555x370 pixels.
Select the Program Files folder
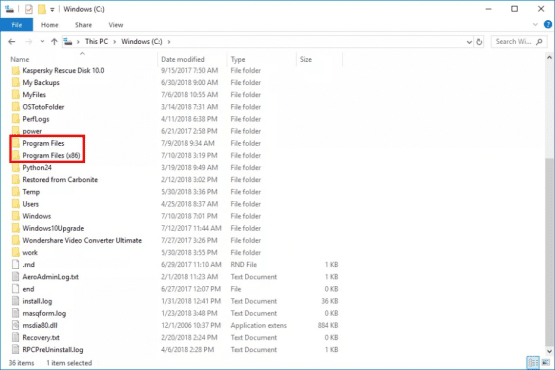coord(43,143)
